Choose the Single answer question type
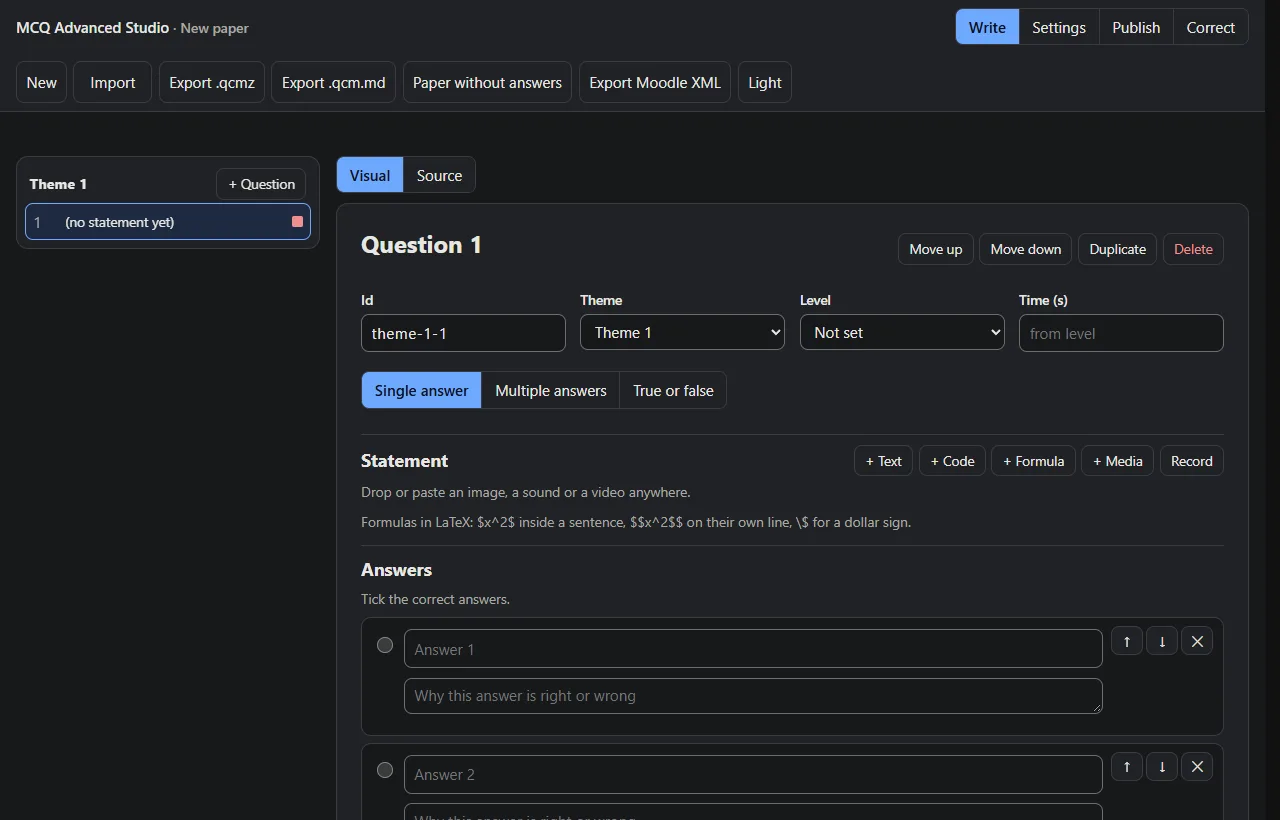 tap(421, 391)
